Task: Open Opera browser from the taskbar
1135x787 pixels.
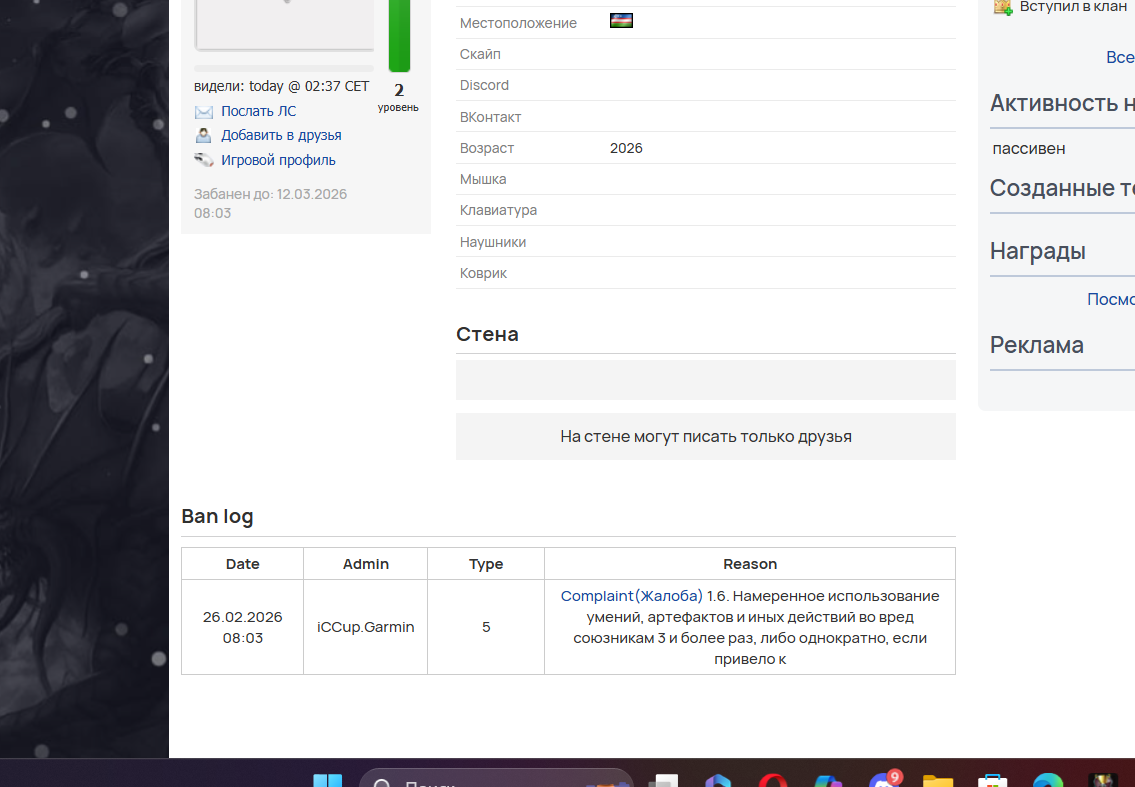Action: (772, 780)
